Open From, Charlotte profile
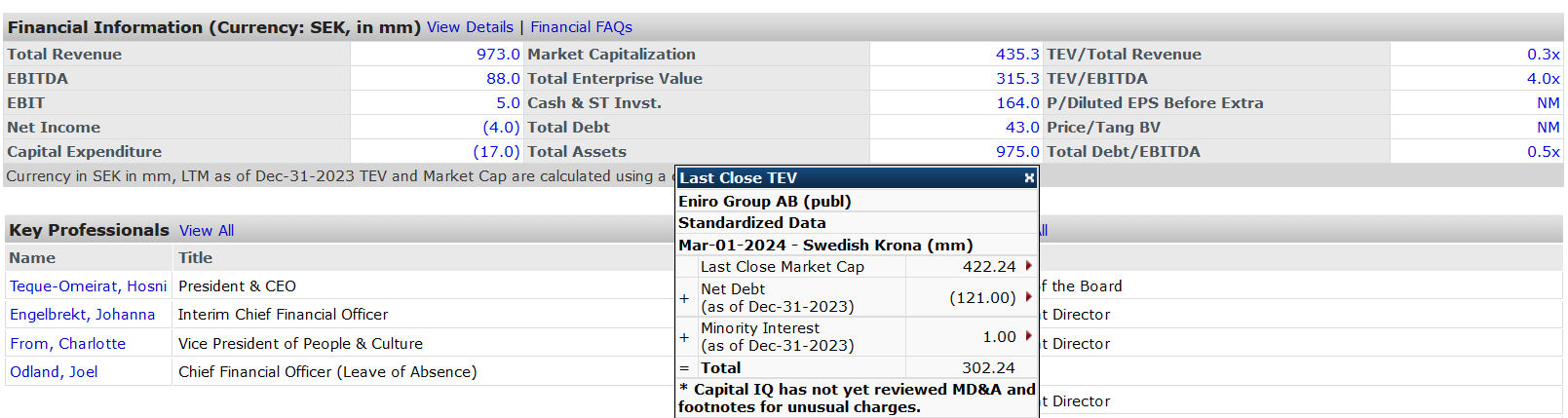The height and width of the screenshot is (418, 1568). pyautogui.click(x=67, y=344)
